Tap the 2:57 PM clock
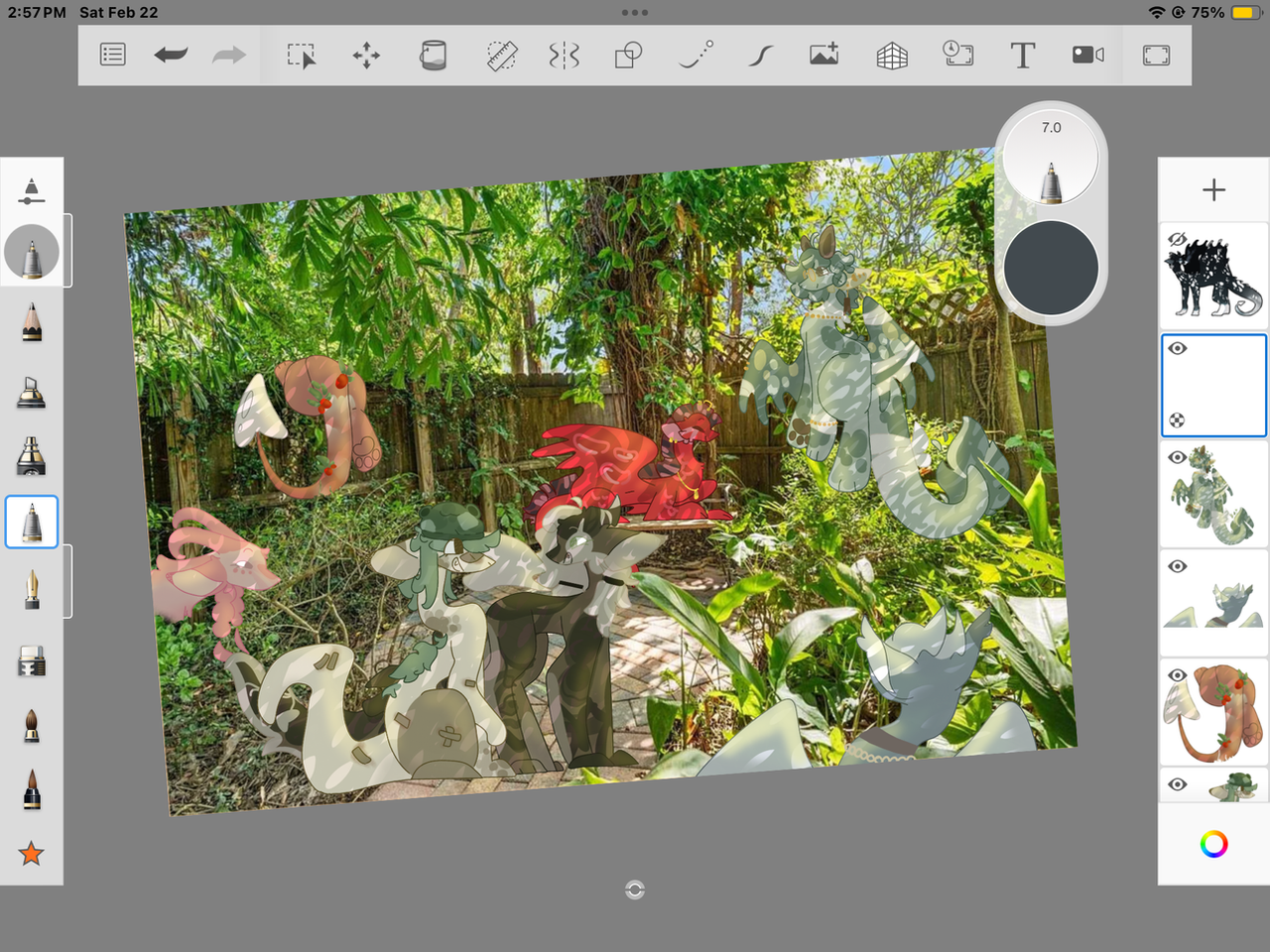The height and width of the screenshot is (952, 1270). (37, 13)
